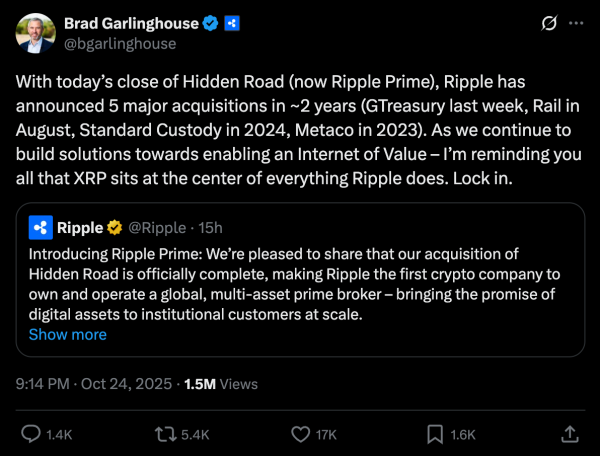Bookmark this post
Viewport: 600px width, 456px height.
click(x=436, y=434)
